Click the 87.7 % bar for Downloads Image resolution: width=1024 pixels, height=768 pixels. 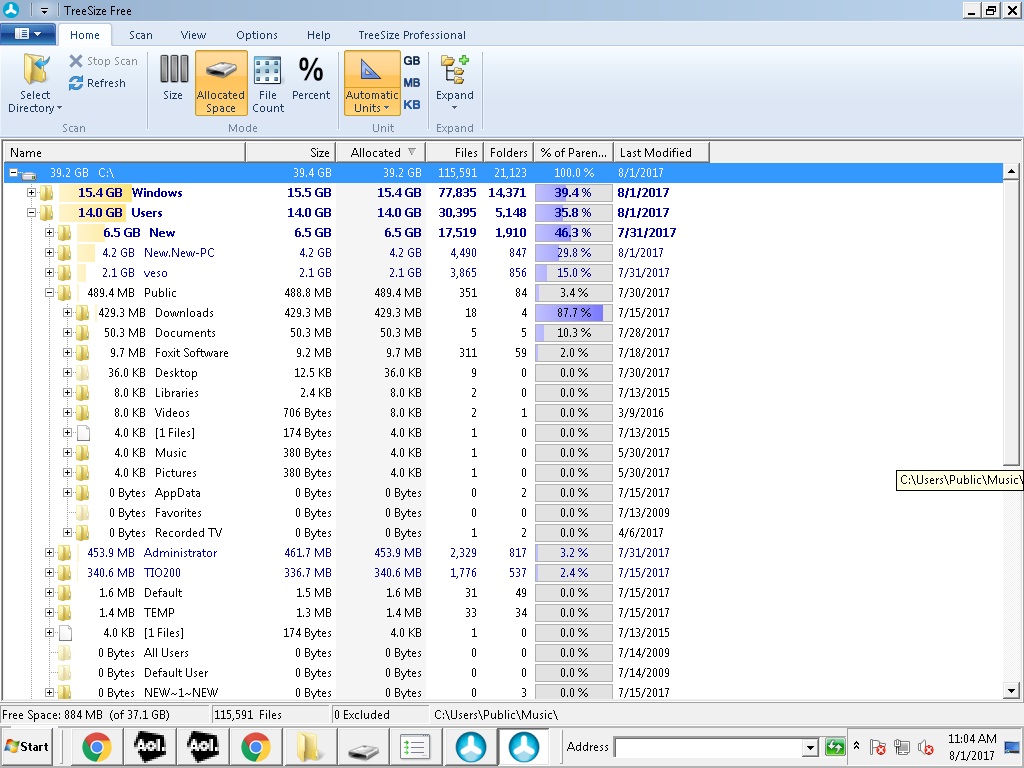click(573, 313)
